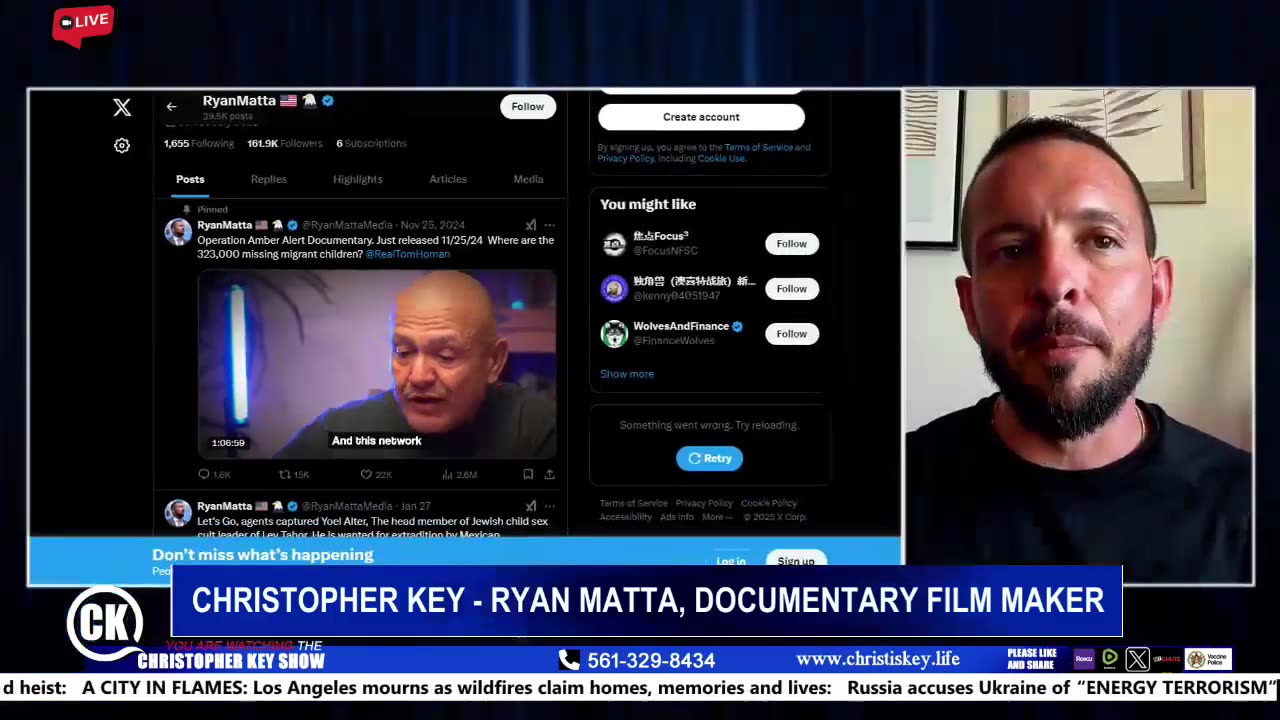
Task: Click Sign up in the bottom bar
Action: tap(796, 560)
